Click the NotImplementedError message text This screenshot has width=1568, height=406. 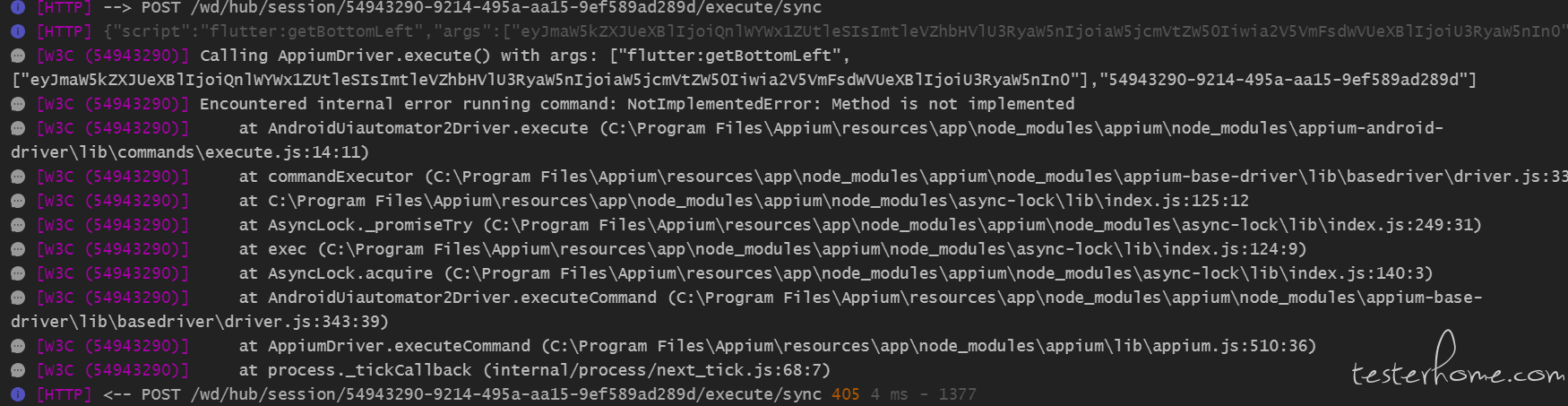(x=850, y=104)
